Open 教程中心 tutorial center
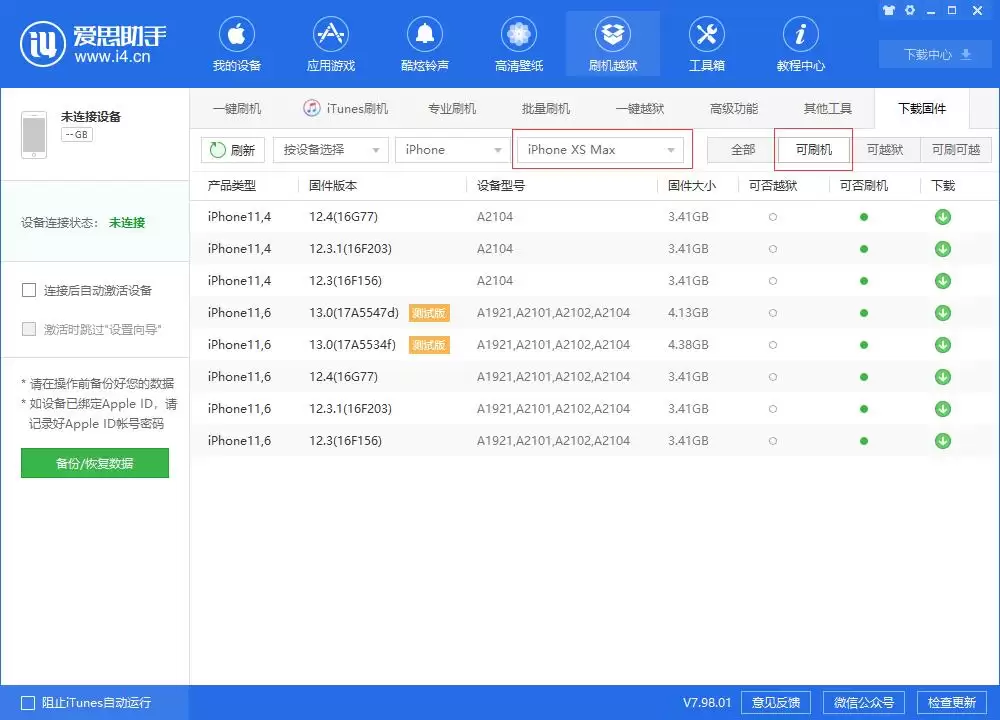The width and height of the screenshot is (1000, 720). coord(800,45)
